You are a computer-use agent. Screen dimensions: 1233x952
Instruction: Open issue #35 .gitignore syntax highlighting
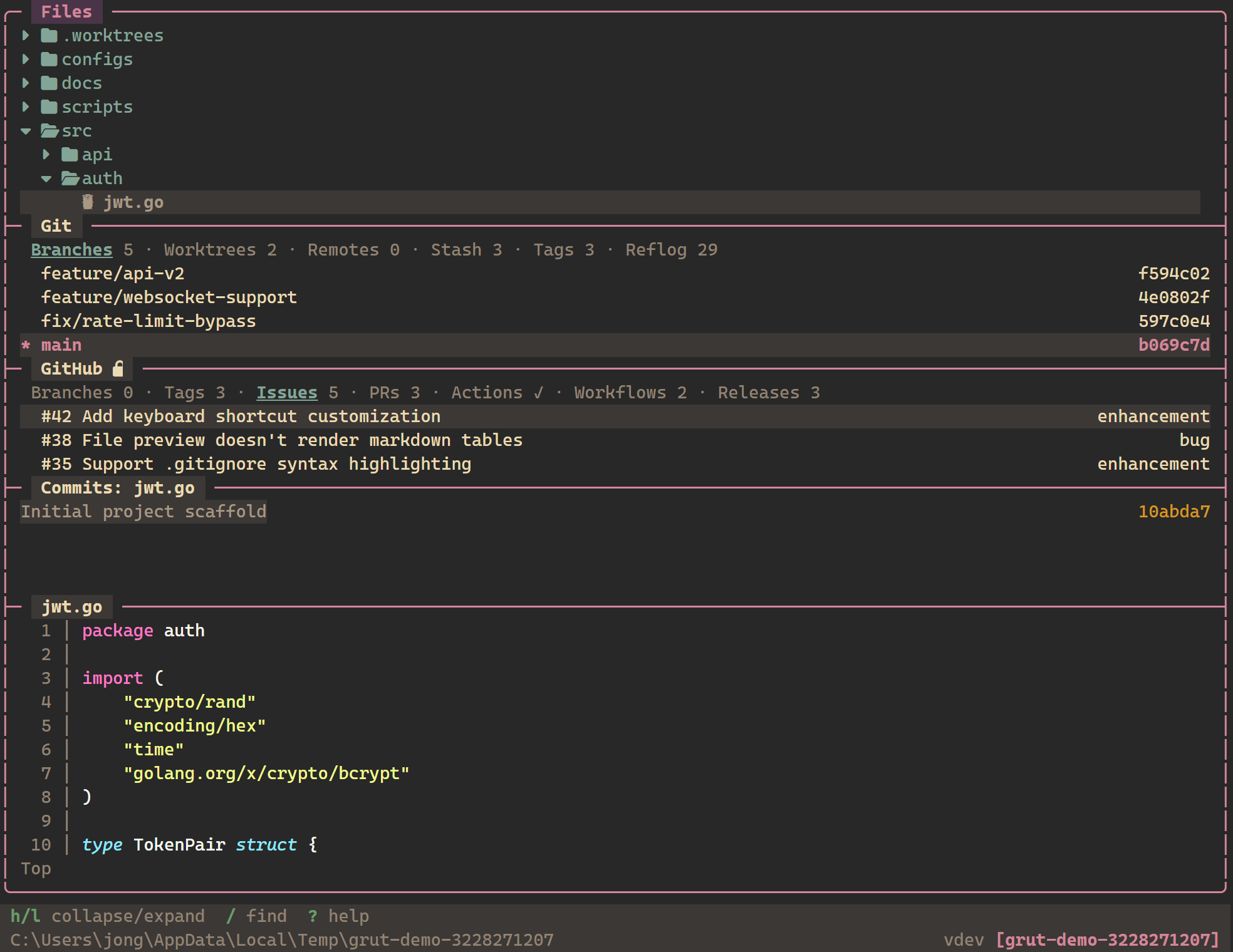click(x=615, y=464)
